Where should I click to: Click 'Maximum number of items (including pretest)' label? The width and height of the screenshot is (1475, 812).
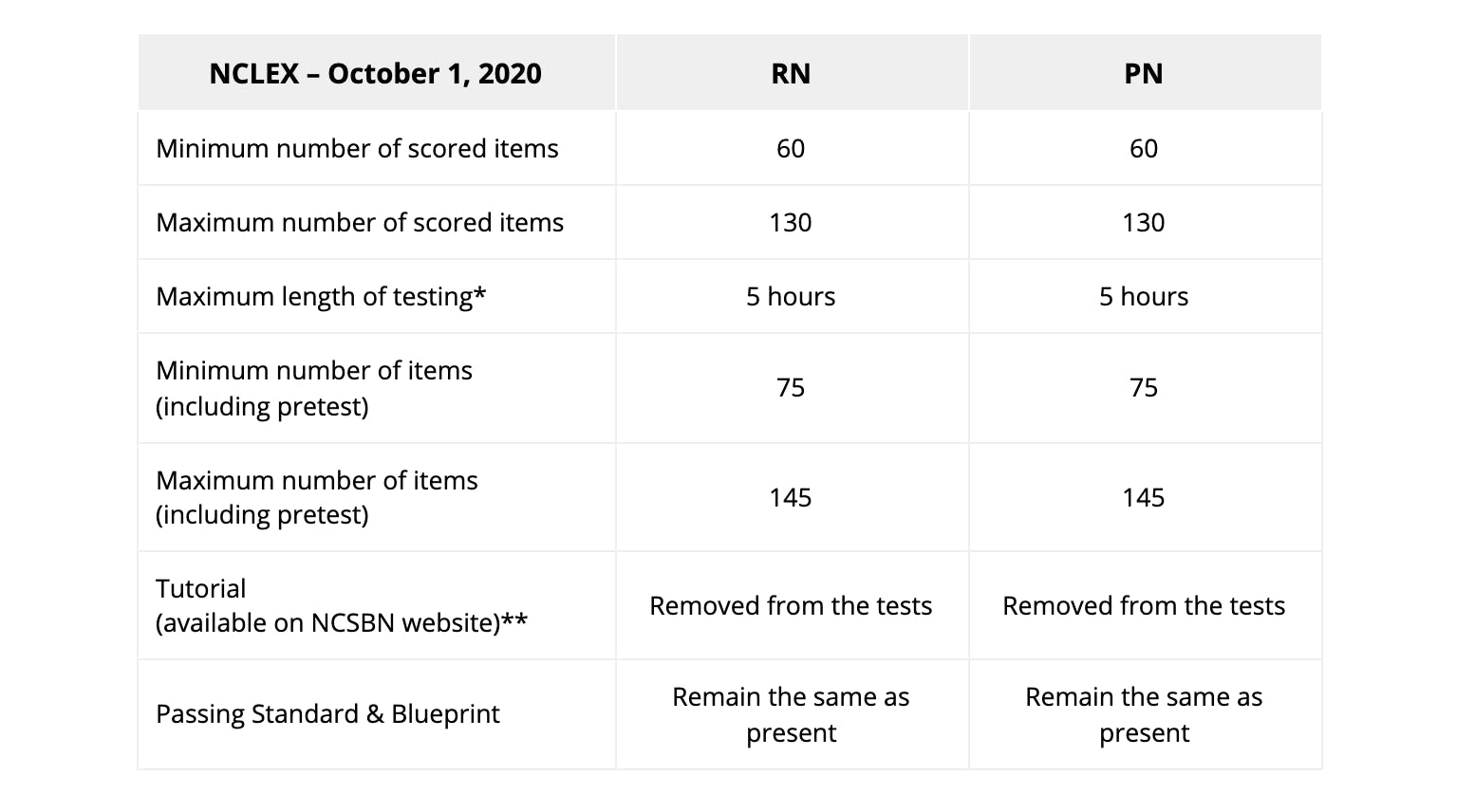click(317, 497)
